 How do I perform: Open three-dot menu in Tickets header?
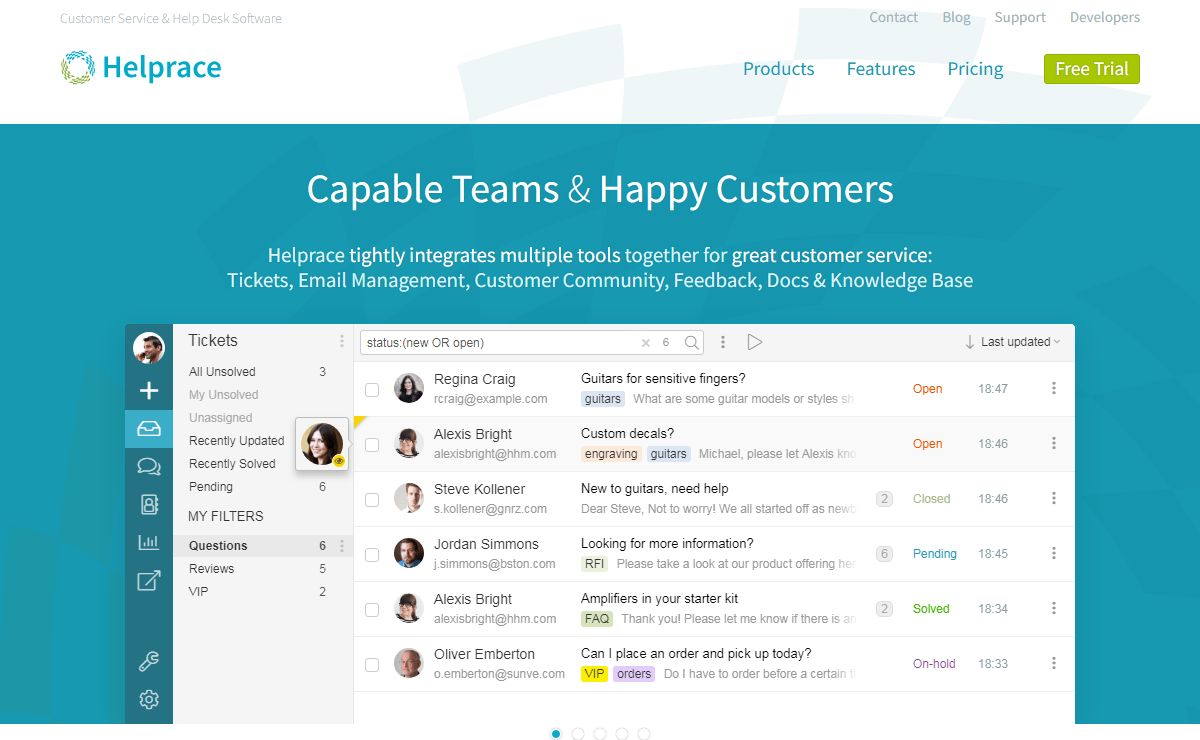[342, 341]
